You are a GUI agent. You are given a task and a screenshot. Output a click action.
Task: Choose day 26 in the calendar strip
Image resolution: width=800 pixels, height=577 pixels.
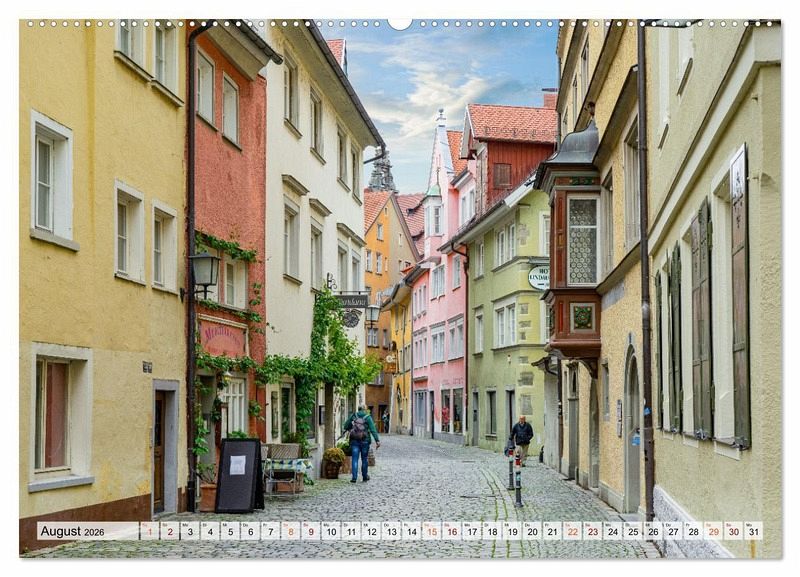pos(653,531)
